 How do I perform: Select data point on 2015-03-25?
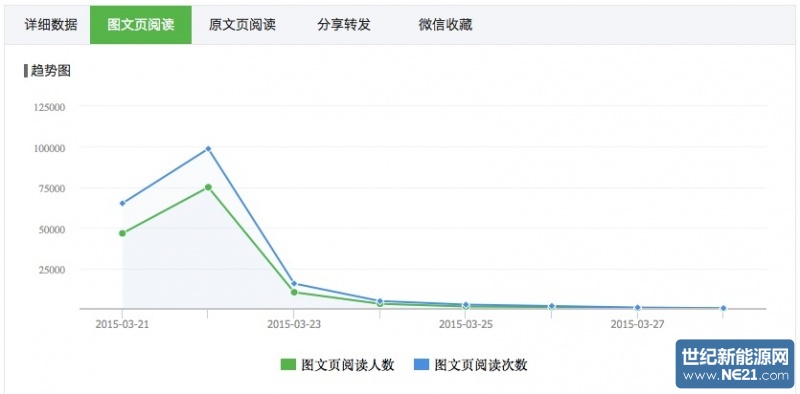(466, 305)
